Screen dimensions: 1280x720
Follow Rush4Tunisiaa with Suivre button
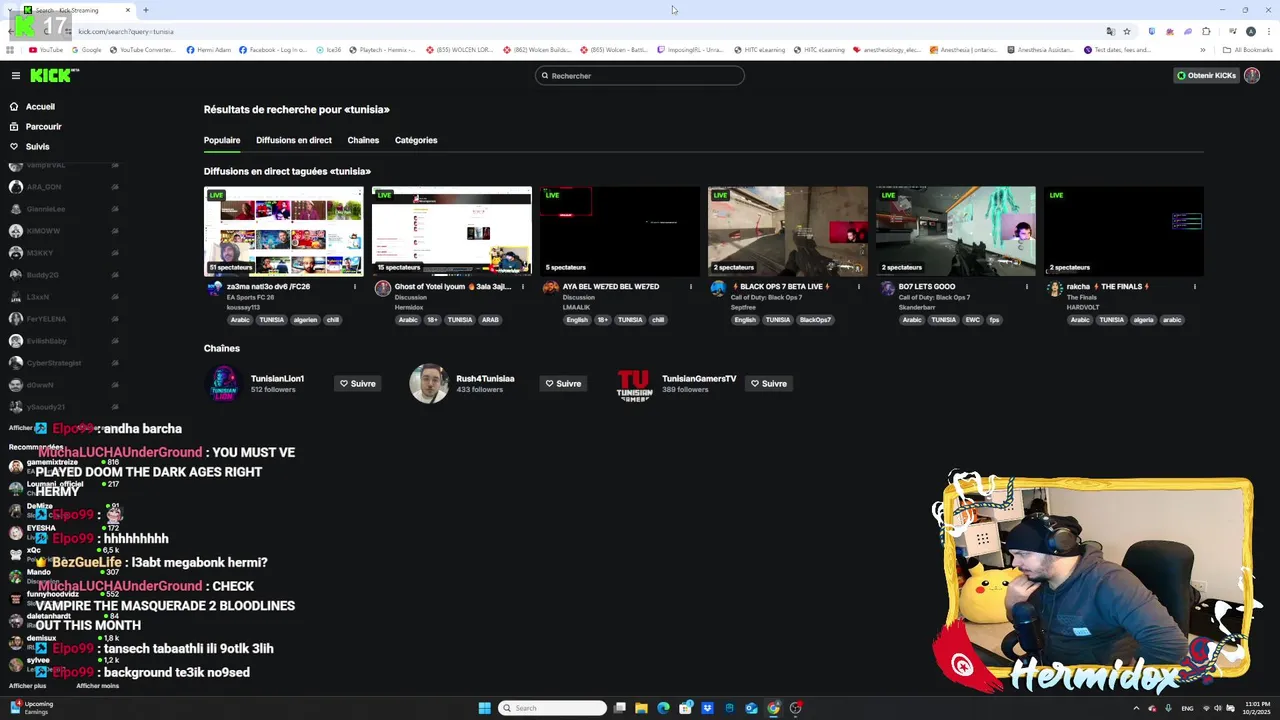(563, 384)
